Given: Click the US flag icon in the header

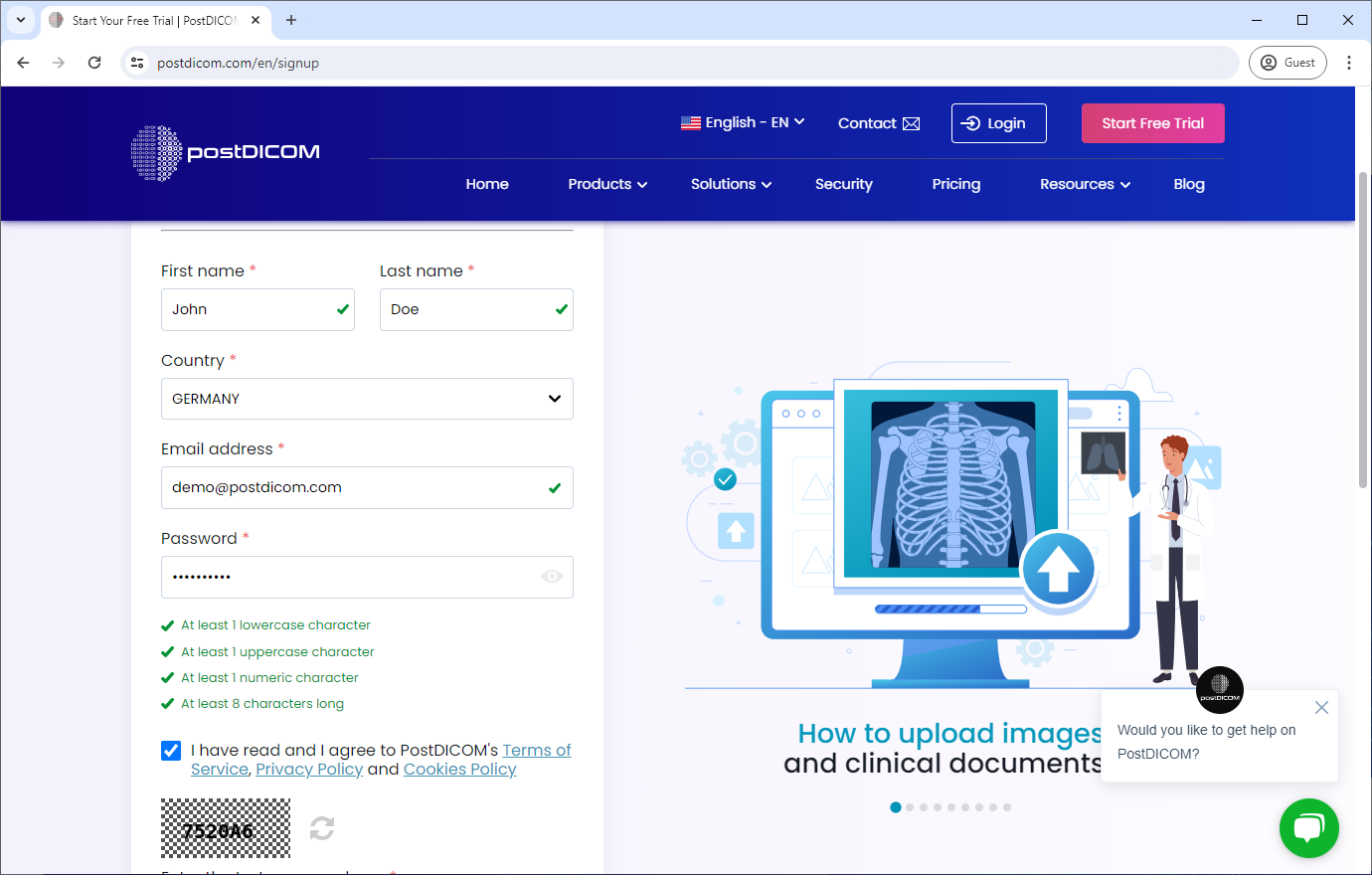Looking at the screenshot, I should 691,121.
